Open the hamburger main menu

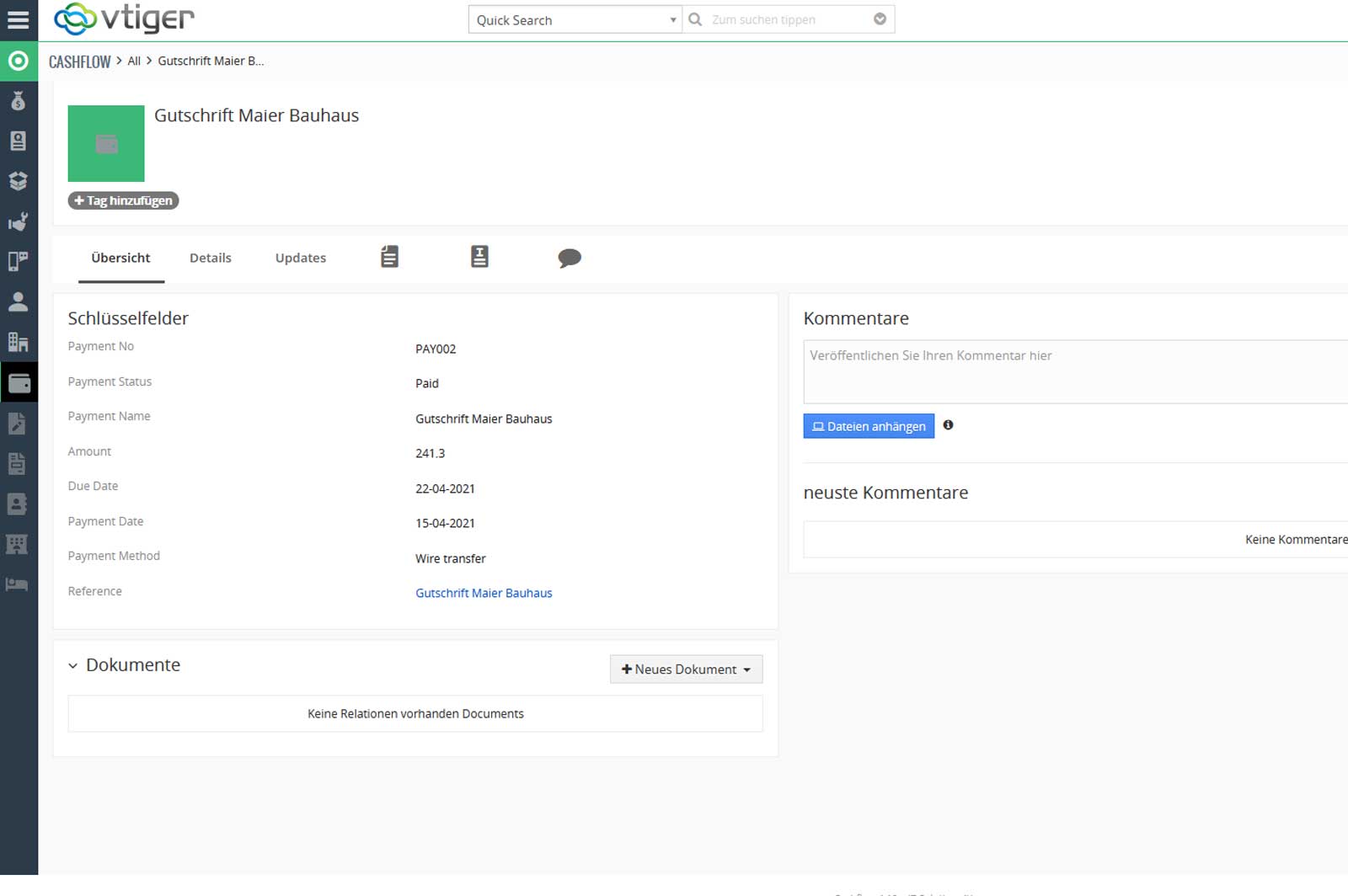point(18,19)
